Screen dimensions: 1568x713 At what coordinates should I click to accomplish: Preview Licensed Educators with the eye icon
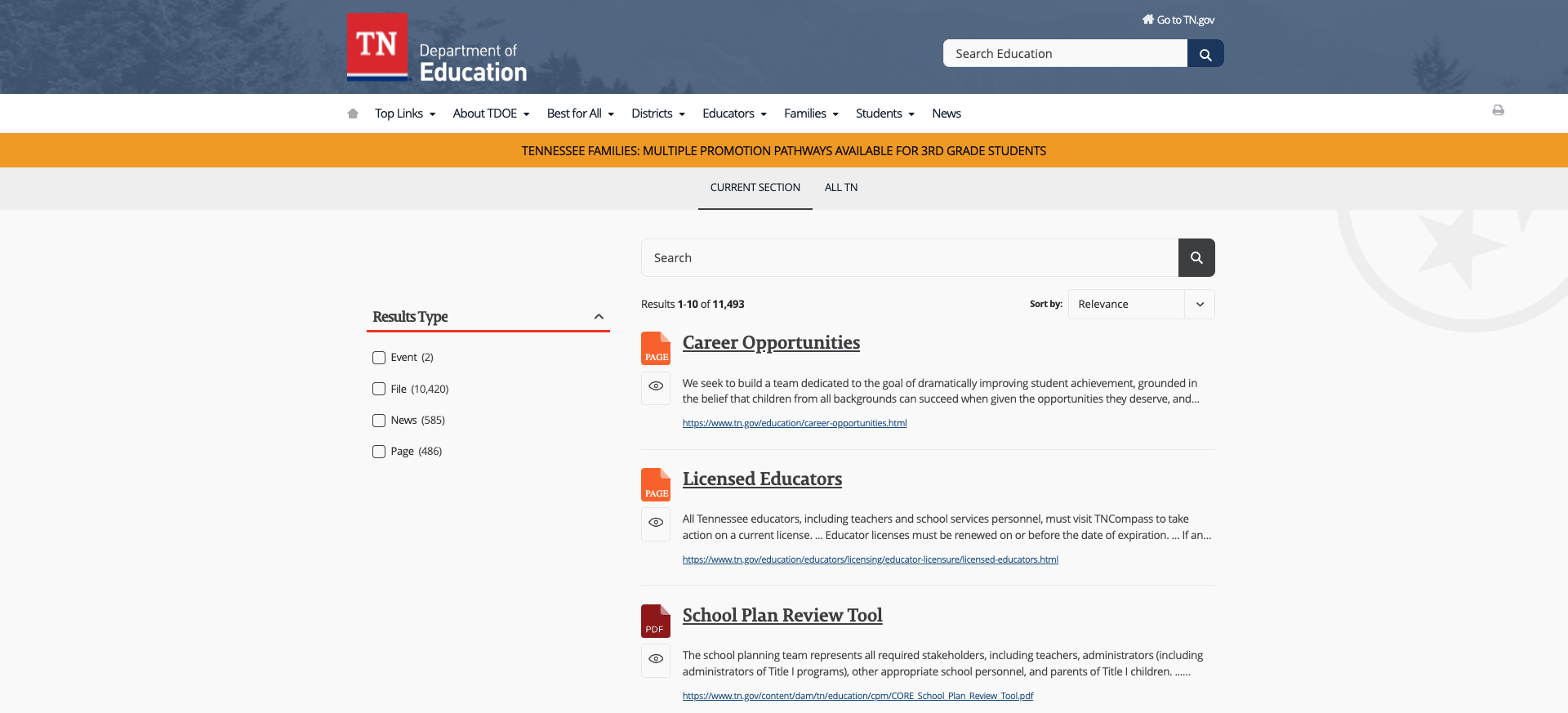[656, 524]
